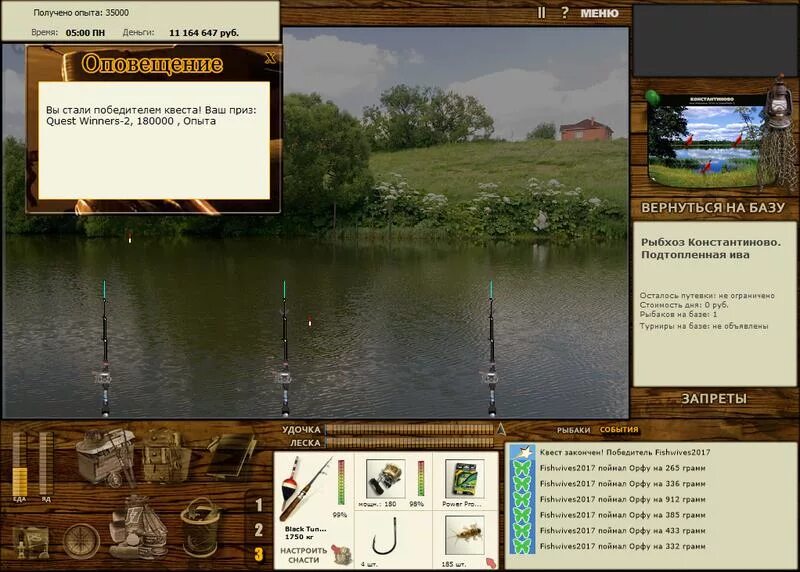Image resolution: width=800 pixels, height=572 pixels.
Task: Open the Константиново location map thumbnail
Action: click(x=706, y=140)
